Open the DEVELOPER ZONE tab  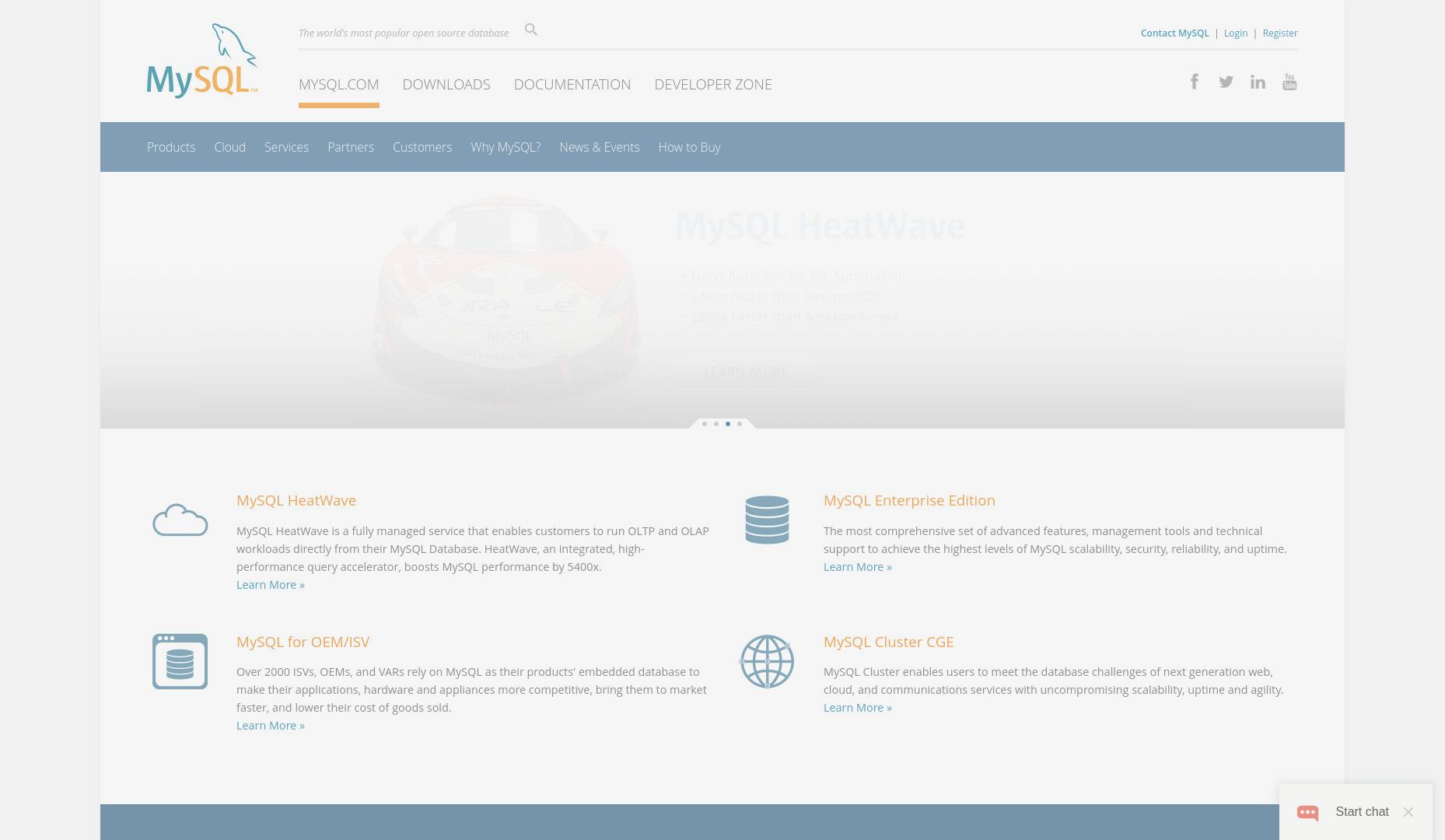click(x=713, y=84)
